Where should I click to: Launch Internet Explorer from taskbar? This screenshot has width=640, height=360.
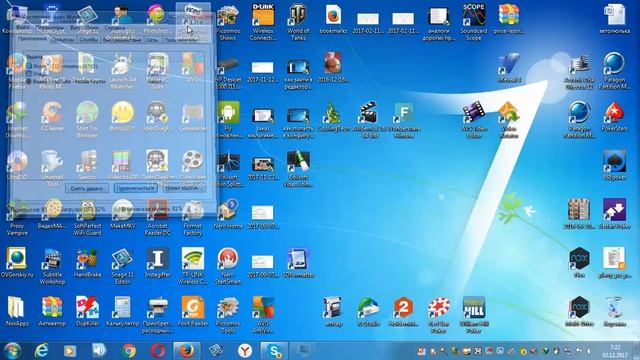(41, 351)
